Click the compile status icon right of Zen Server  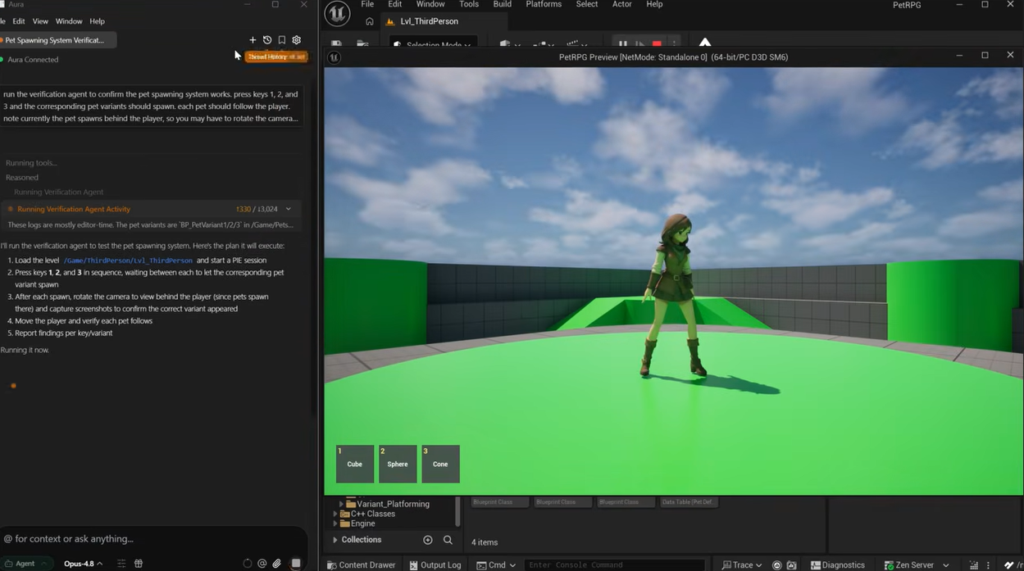[x=974, y=565]
